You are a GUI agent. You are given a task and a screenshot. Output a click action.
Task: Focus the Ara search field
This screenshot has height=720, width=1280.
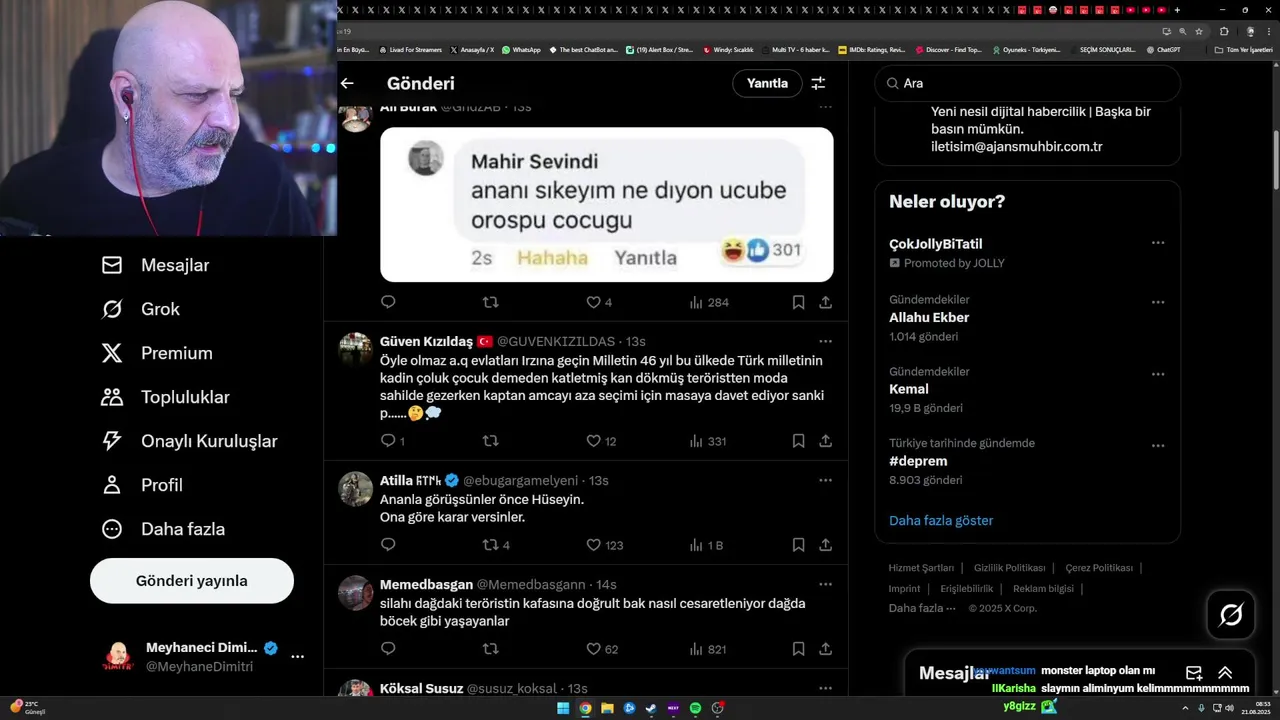(x=1027, y=83)
